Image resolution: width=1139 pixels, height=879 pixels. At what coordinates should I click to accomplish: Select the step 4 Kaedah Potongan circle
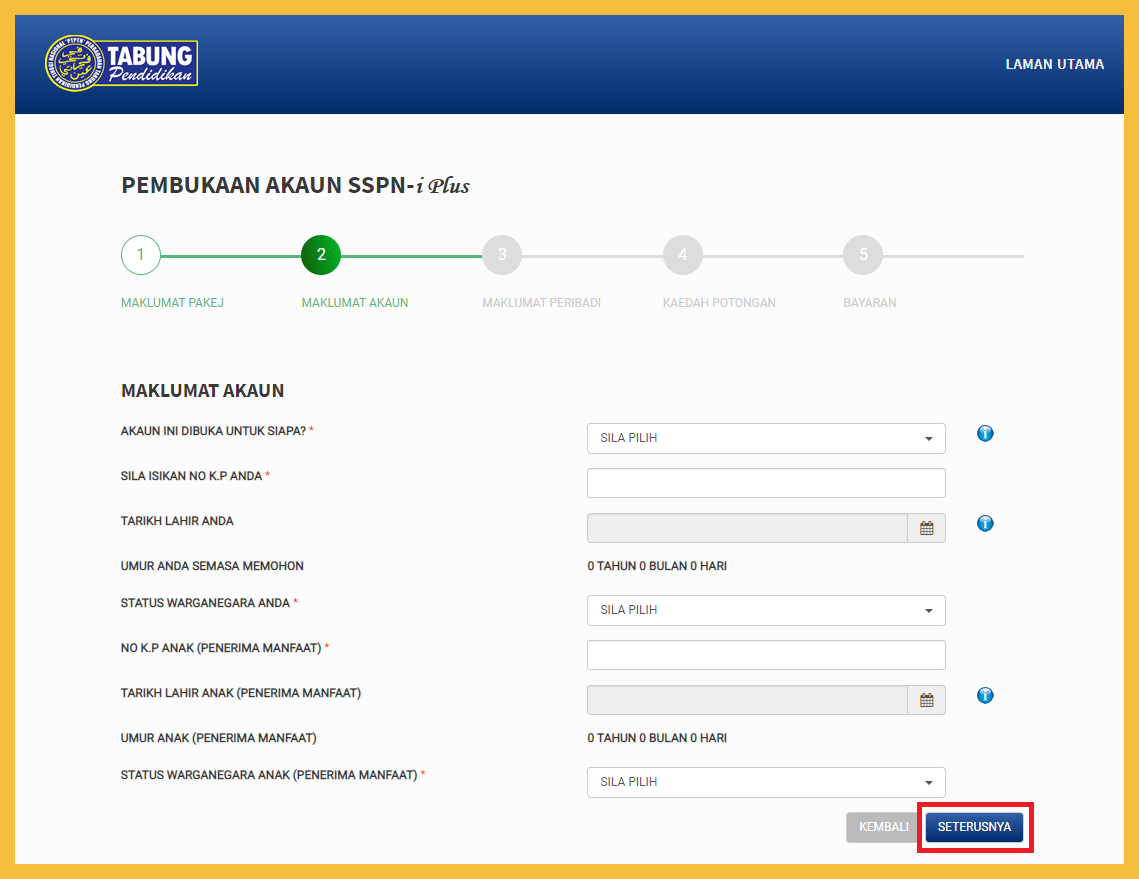(x=683, y=255)
